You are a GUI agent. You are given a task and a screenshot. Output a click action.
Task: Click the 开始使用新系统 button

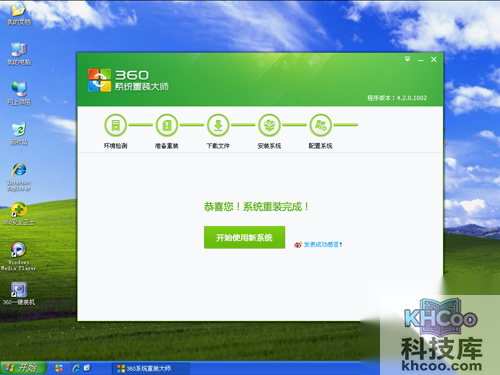coord(244,237)
